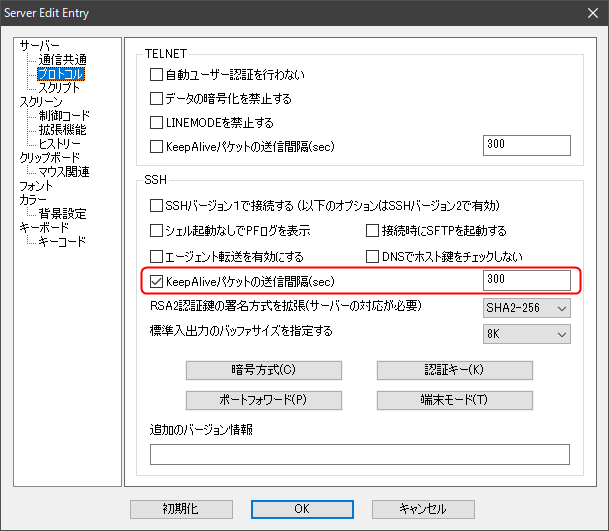Click the 認証キー(K) button
This screenshot has width=609, height=531.
tap(454, 370)
